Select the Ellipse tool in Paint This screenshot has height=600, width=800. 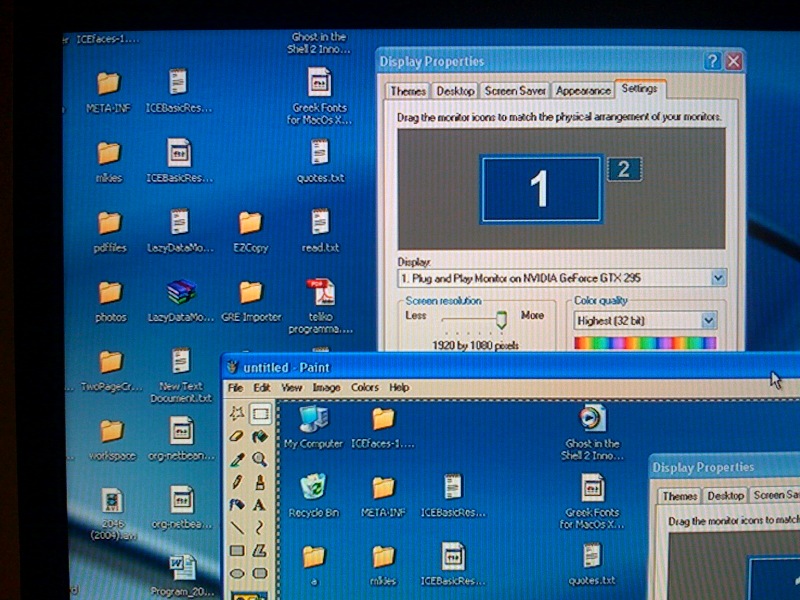pos(237,573)
